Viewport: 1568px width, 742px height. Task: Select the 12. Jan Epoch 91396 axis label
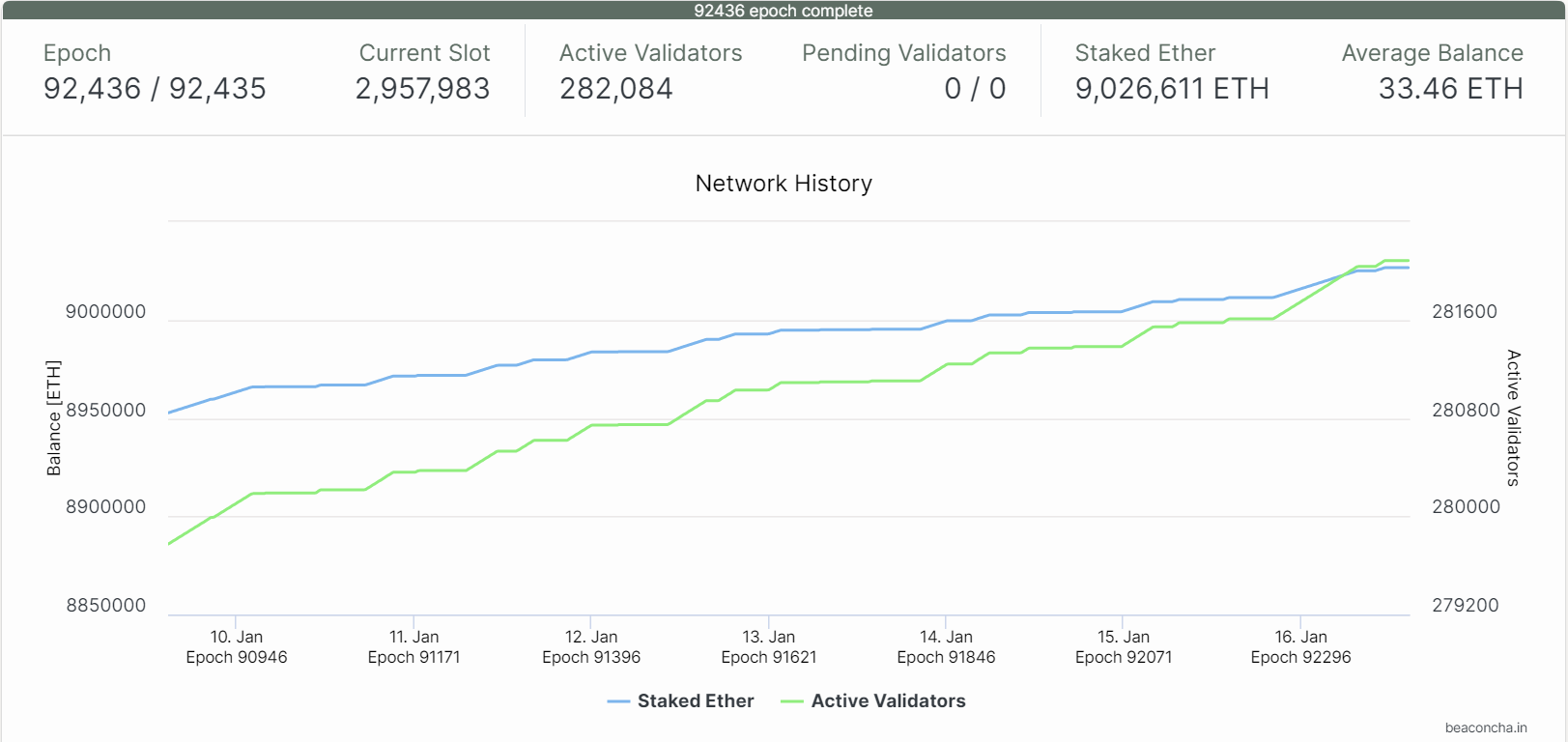591,646
